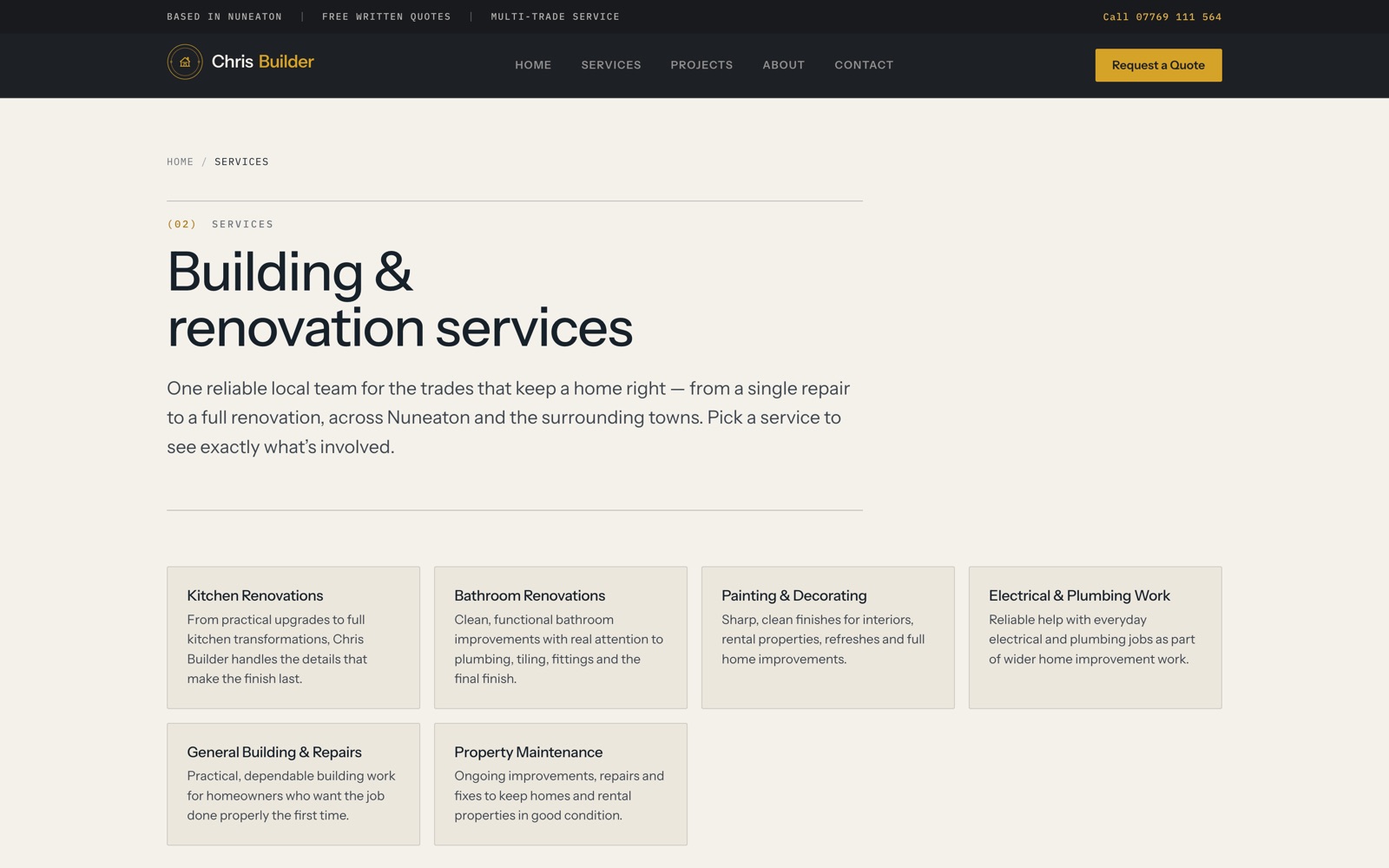Open the Painting & Decorating card
Viewport: 1389px width, 868px height.
click(828, 638)
